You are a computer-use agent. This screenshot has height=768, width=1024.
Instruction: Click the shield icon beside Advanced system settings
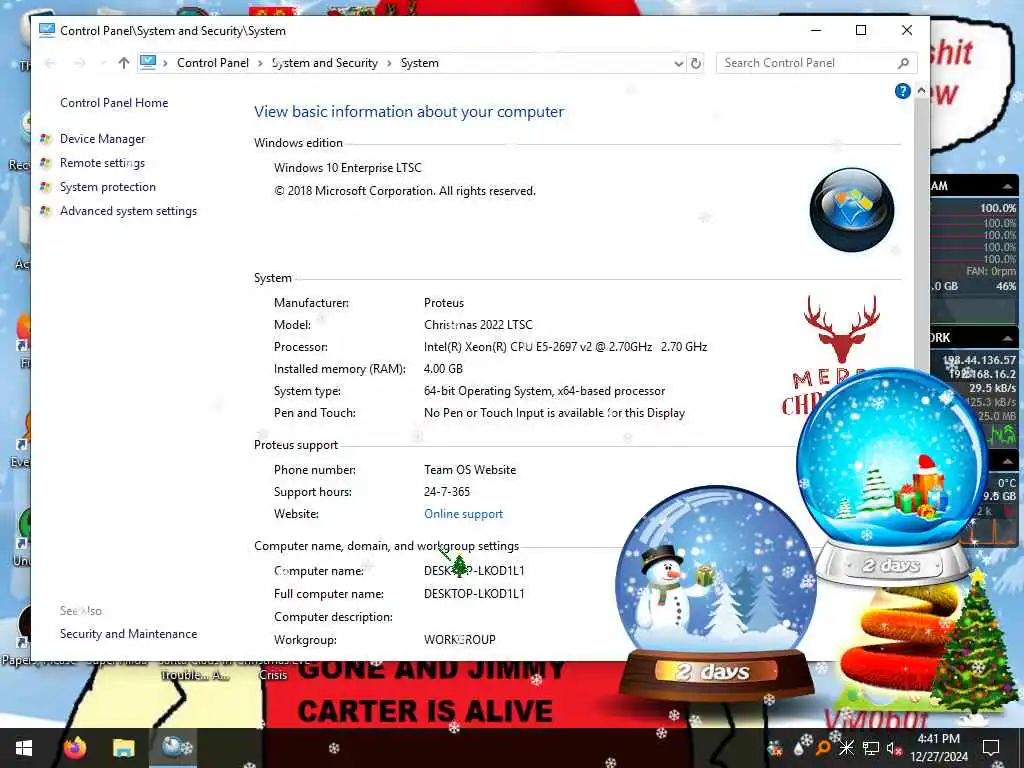(x=45, y=211)
